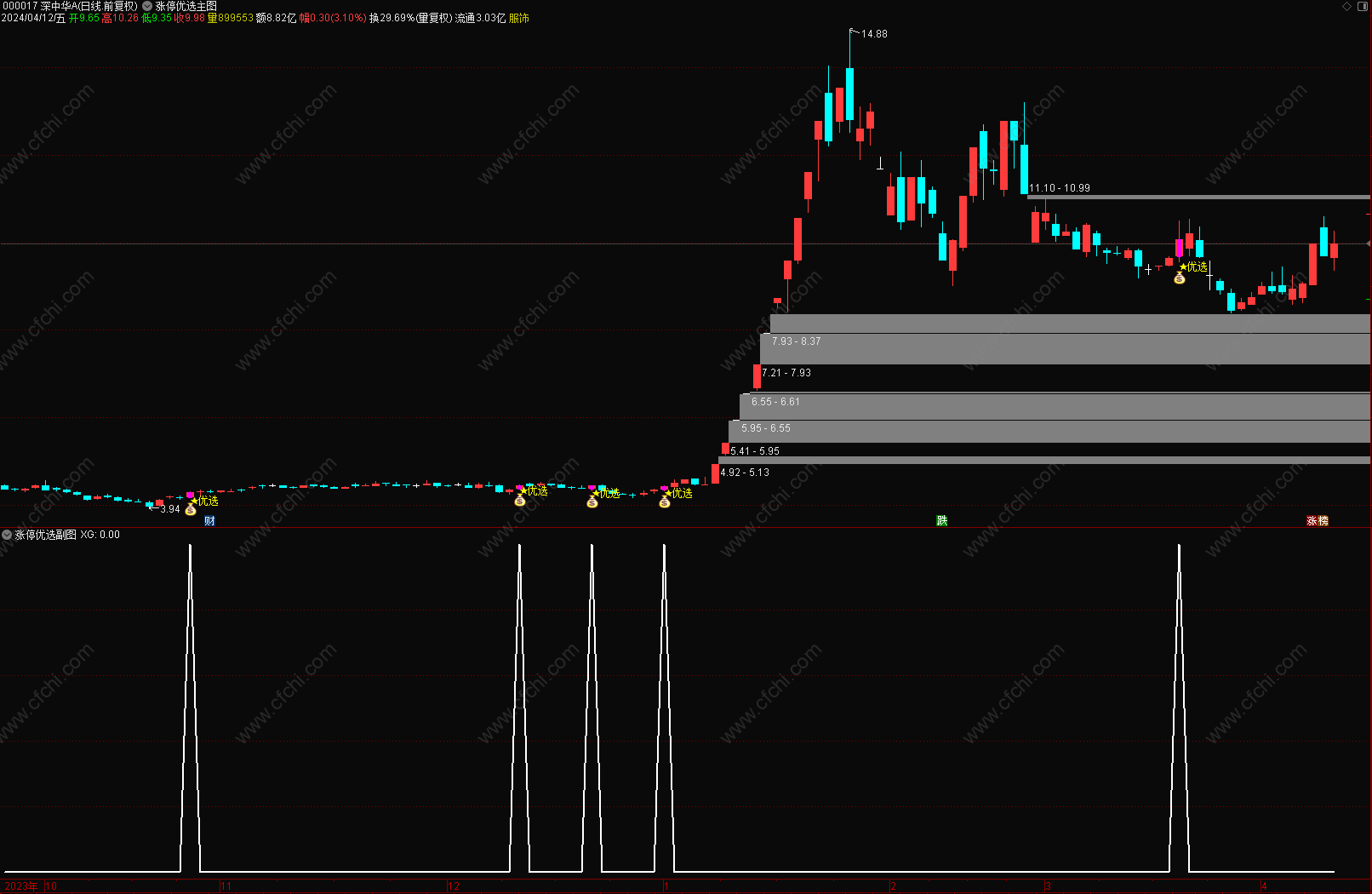Click the 5.41 - 5.95 gap label

coord(755,451)
